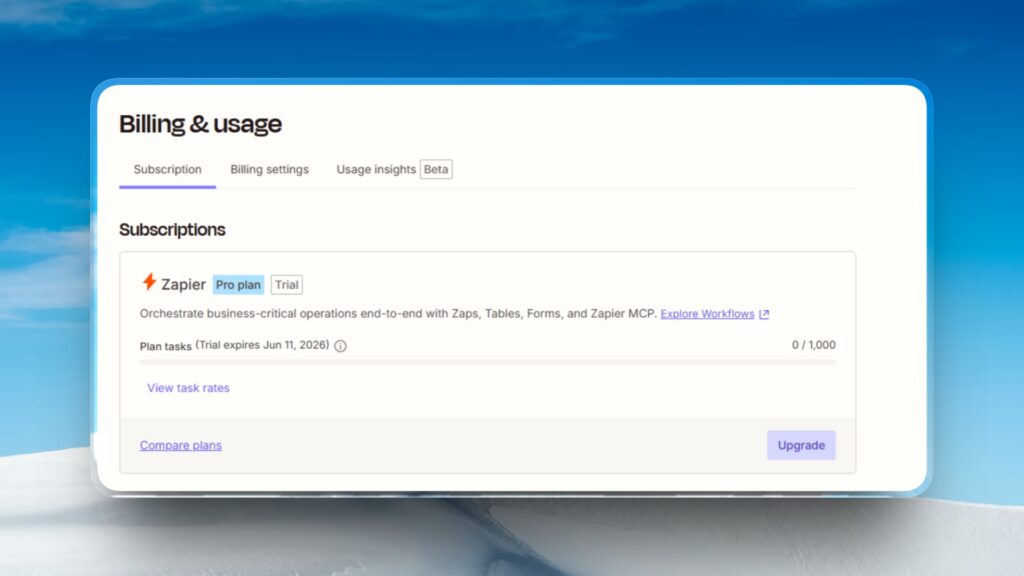
Task: Click the Trial badge
Action: coord(287,285)
